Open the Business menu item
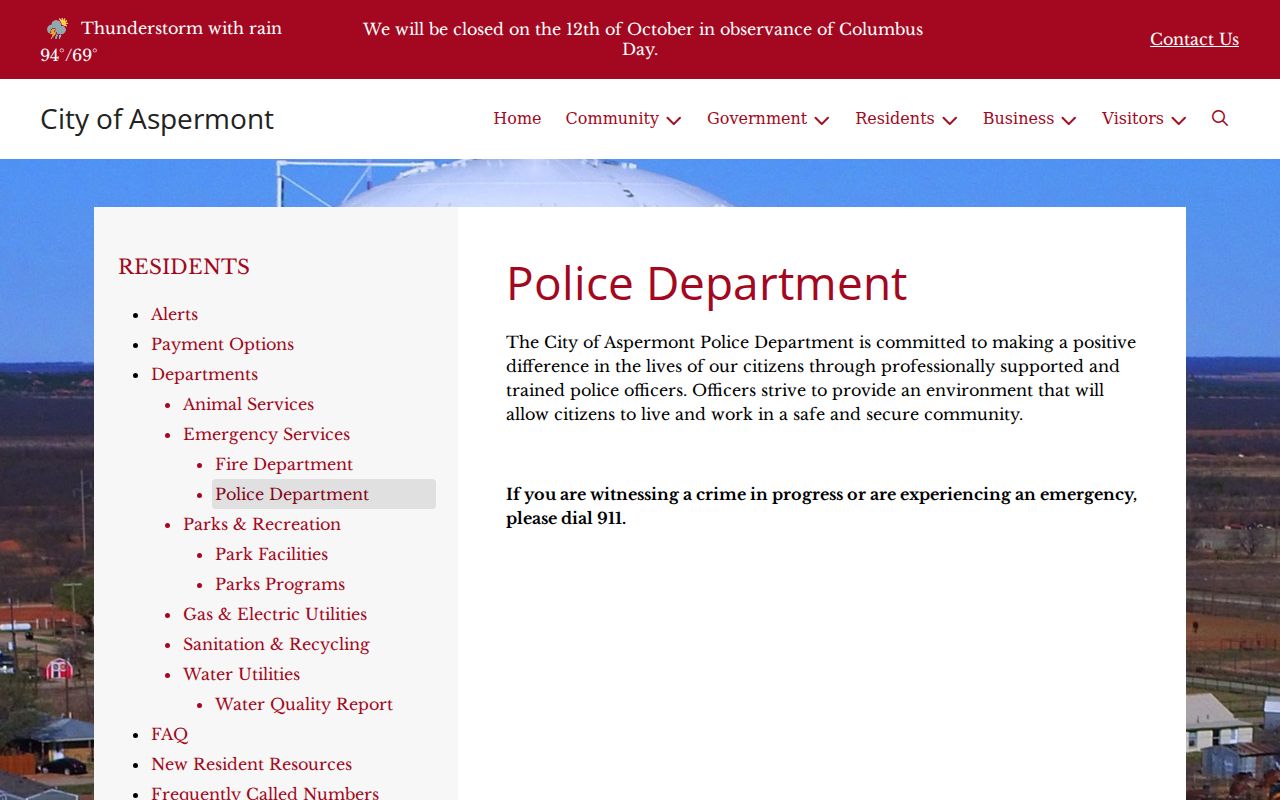 point(1018,118)
